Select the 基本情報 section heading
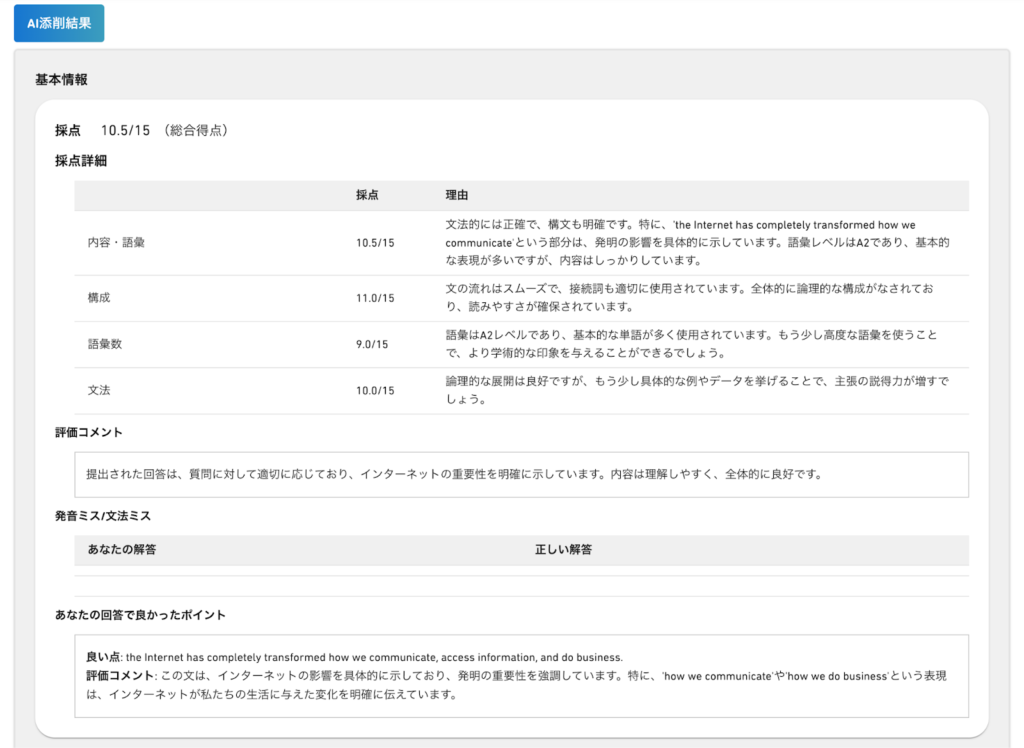Viewport: 1024px width, 748px height. point(61,79)
